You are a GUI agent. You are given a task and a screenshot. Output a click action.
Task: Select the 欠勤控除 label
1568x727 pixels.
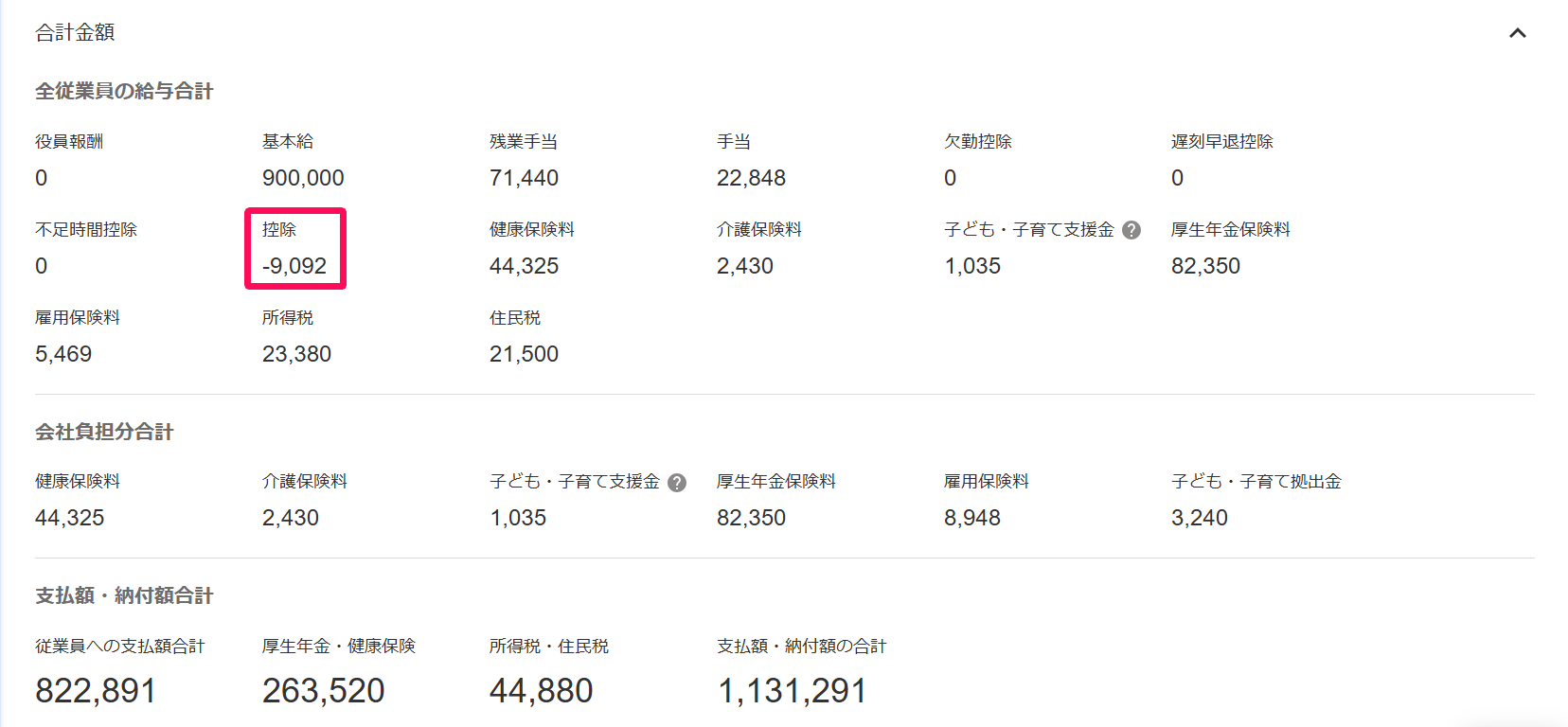(978, 141)
